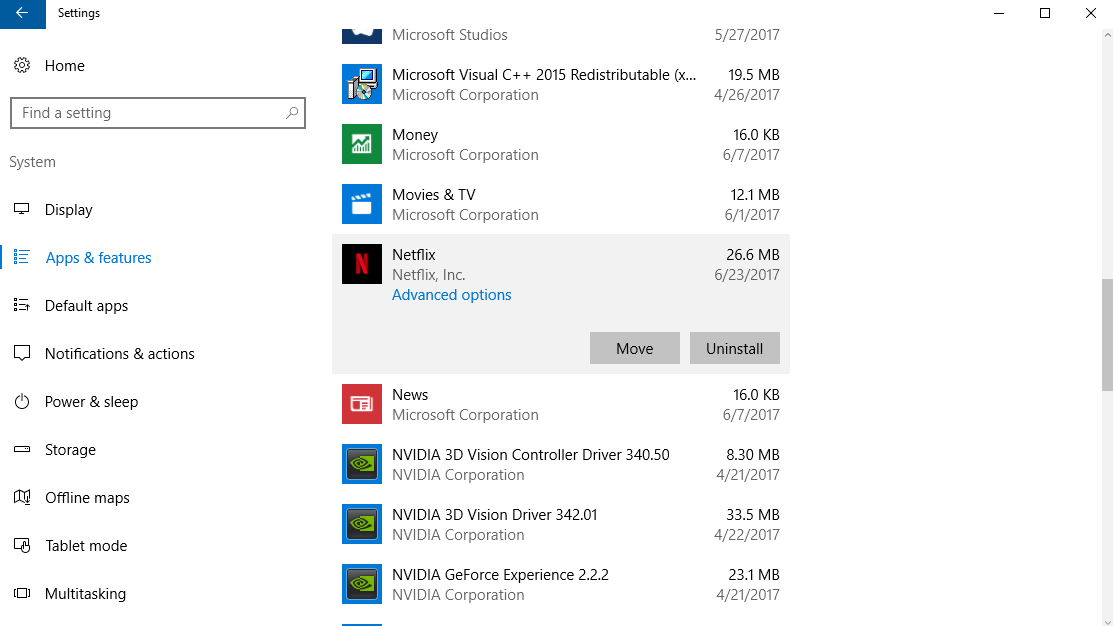Image resolution: width=1113 pixels, height=626 pixels.
Task: Click the back arrow in Settings
Action: click(22, 13)
